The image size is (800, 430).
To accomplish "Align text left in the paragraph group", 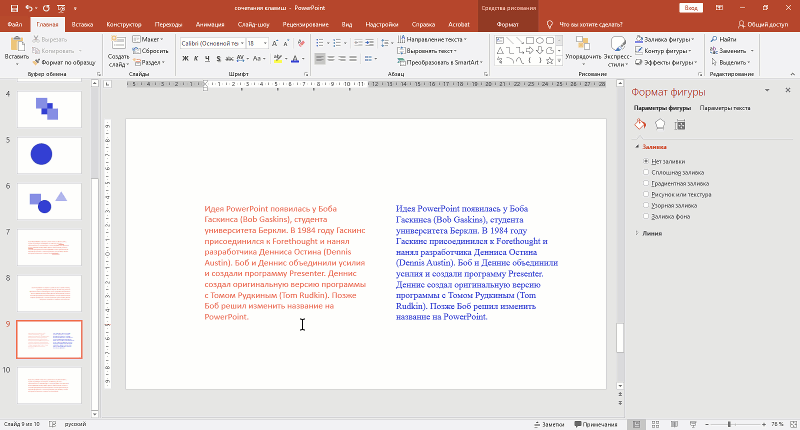I will click(320, 59).
